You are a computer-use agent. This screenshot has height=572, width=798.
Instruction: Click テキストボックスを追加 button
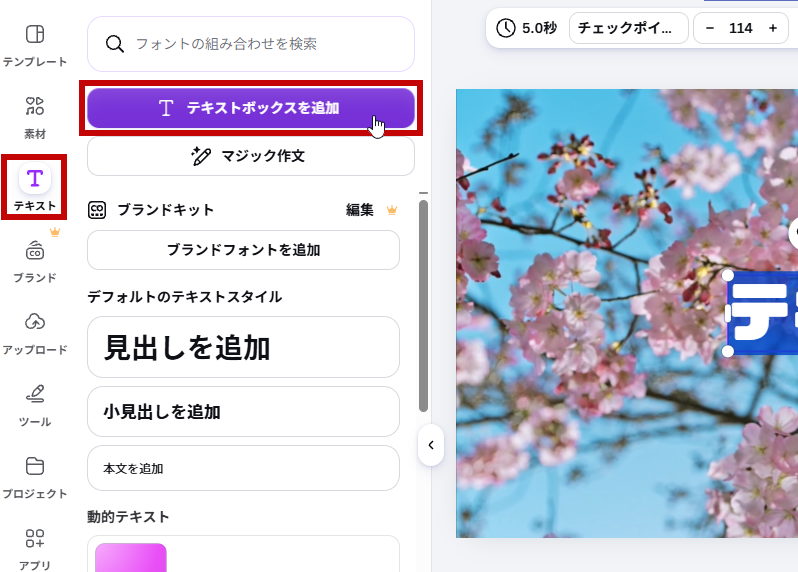[x=251, y=108]
